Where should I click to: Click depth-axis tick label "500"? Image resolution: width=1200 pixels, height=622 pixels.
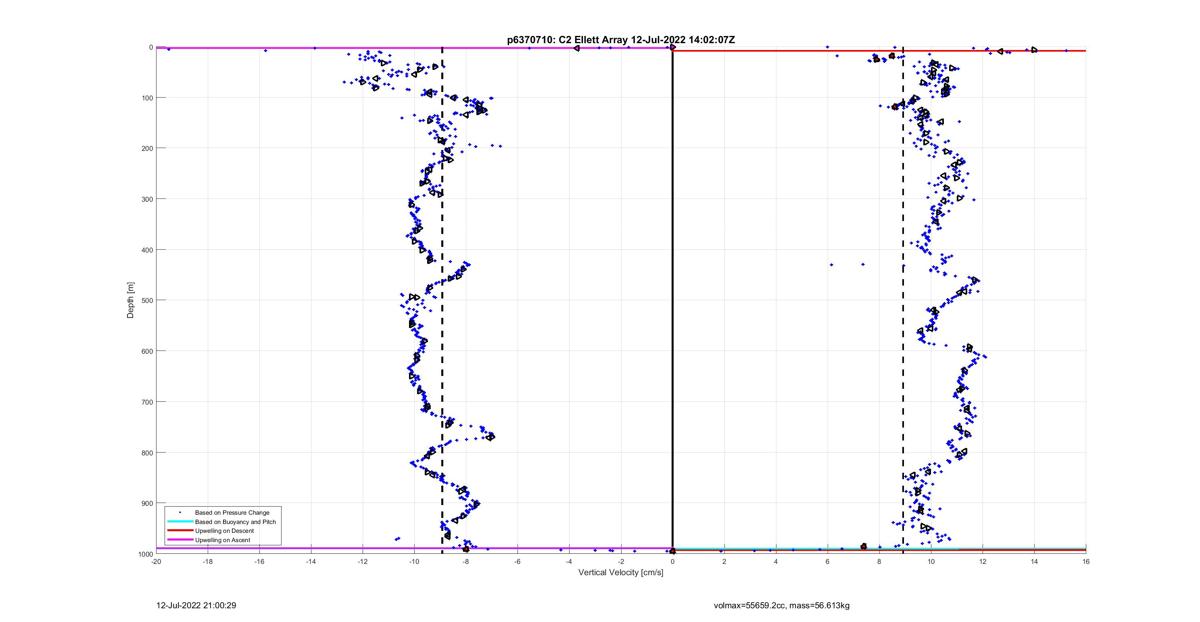point(146,300)
